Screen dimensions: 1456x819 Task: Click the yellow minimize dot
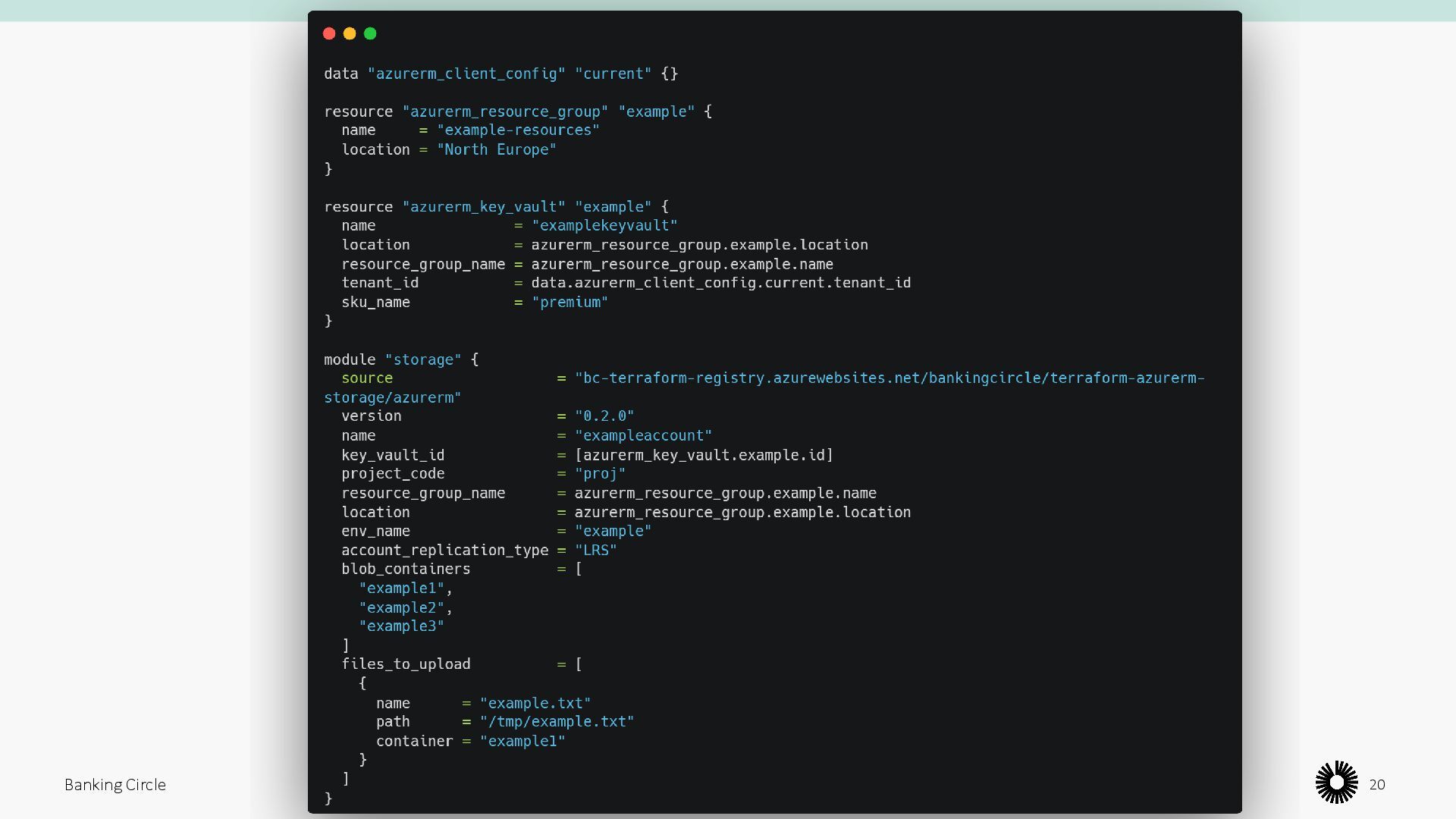(350, 33)
